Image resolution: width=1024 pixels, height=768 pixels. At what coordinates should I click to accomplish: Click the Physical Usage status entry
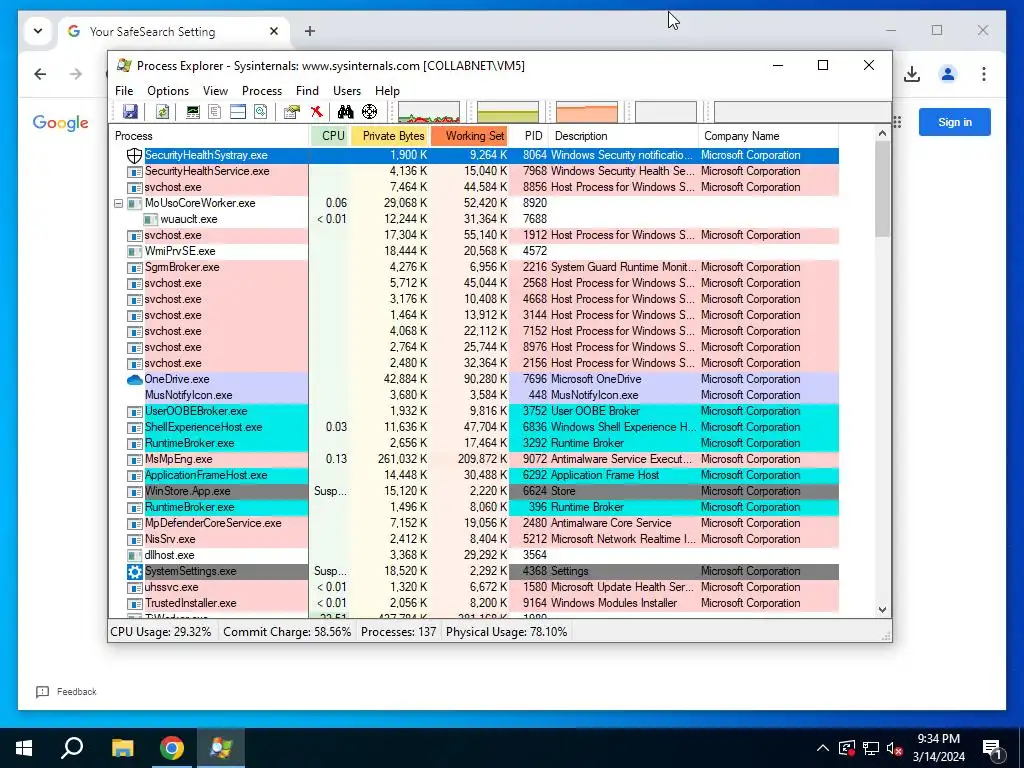pos(506,632)
